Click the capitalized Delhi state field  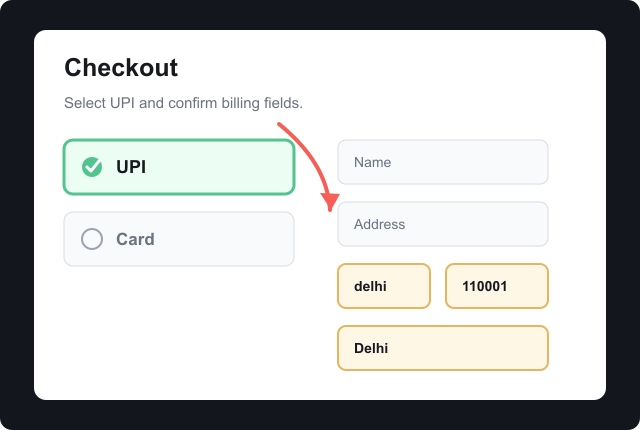click(x=443, y=348)
